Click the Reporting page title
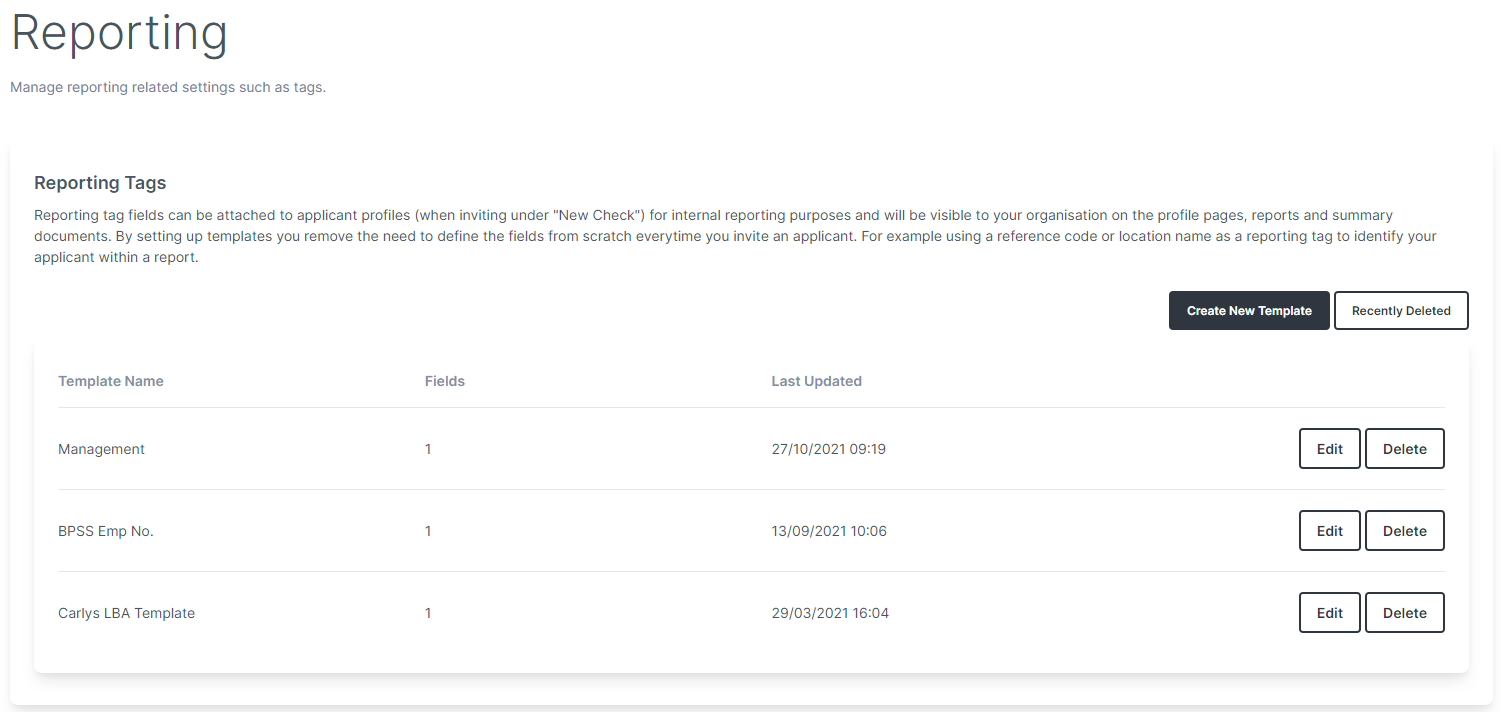The image size is (1501, 712). point(119,33)
